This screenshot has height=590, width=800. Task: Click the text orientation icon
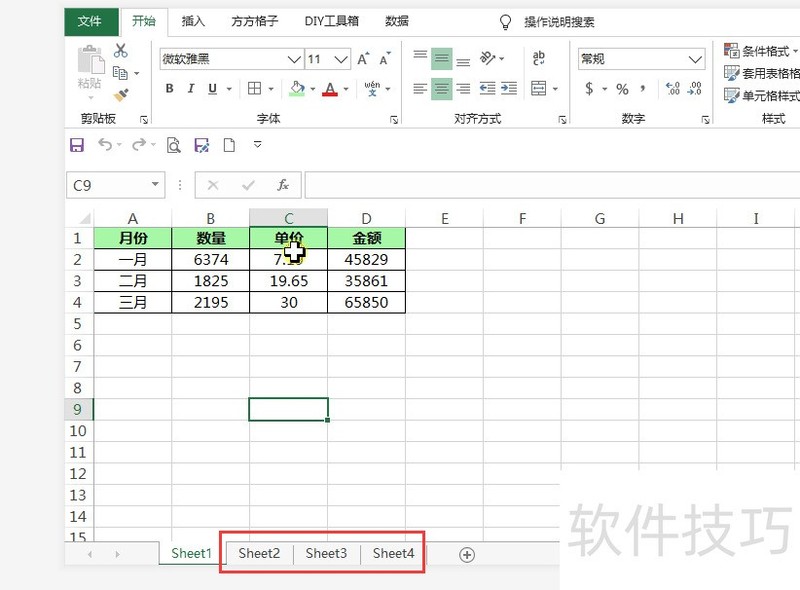(x=488, y=58)
